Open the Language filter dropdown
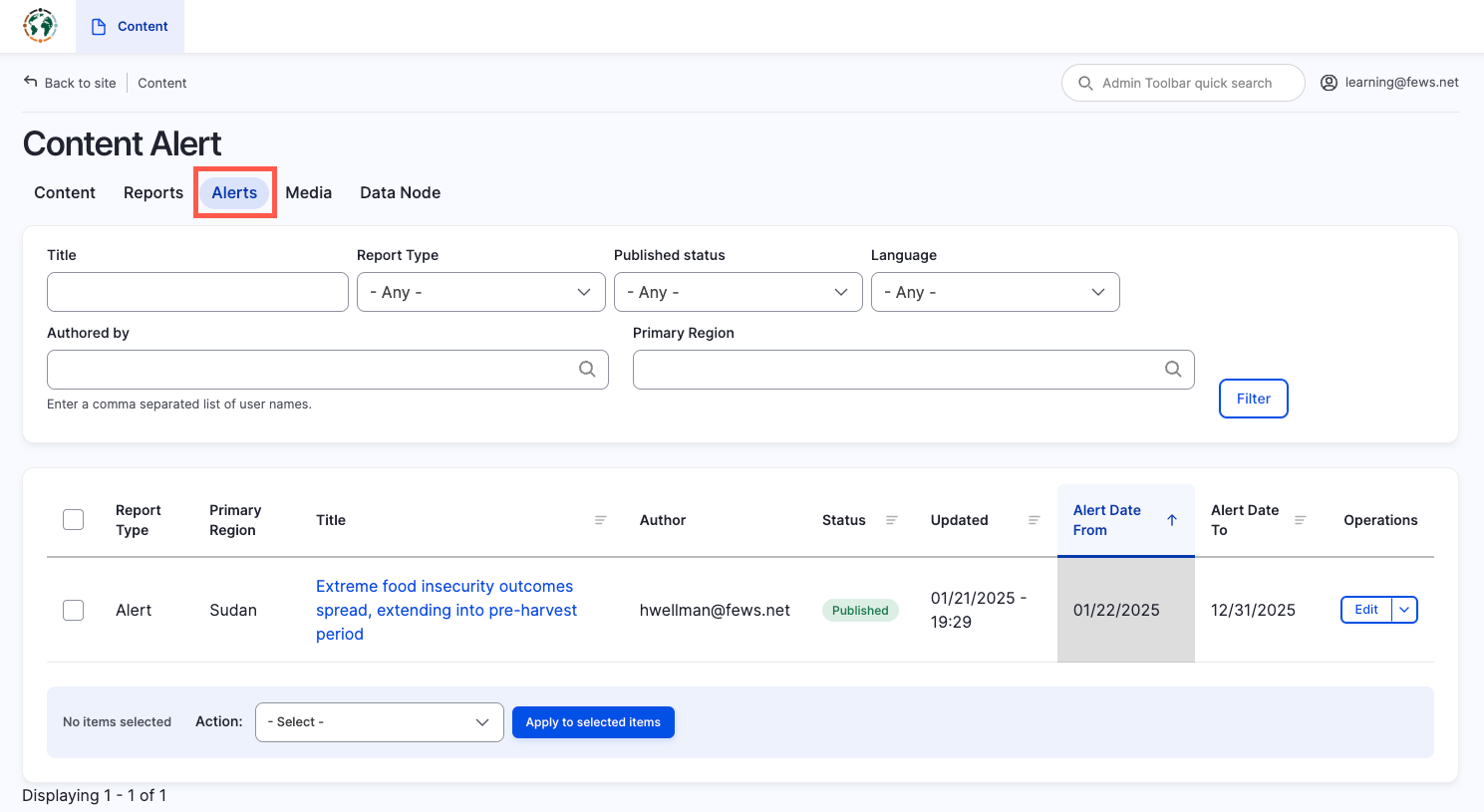 [x=995, y=292]
